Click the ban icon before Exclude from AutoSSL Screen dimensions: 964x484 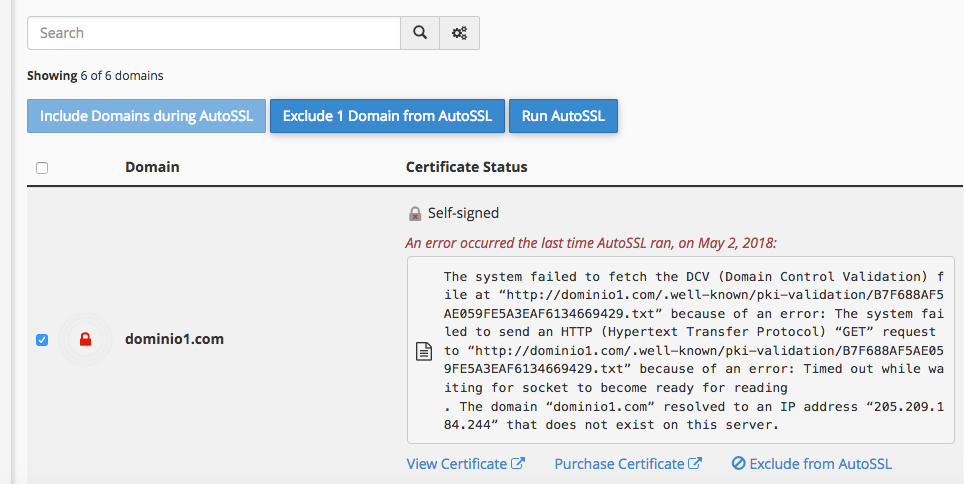click(738, 464)
